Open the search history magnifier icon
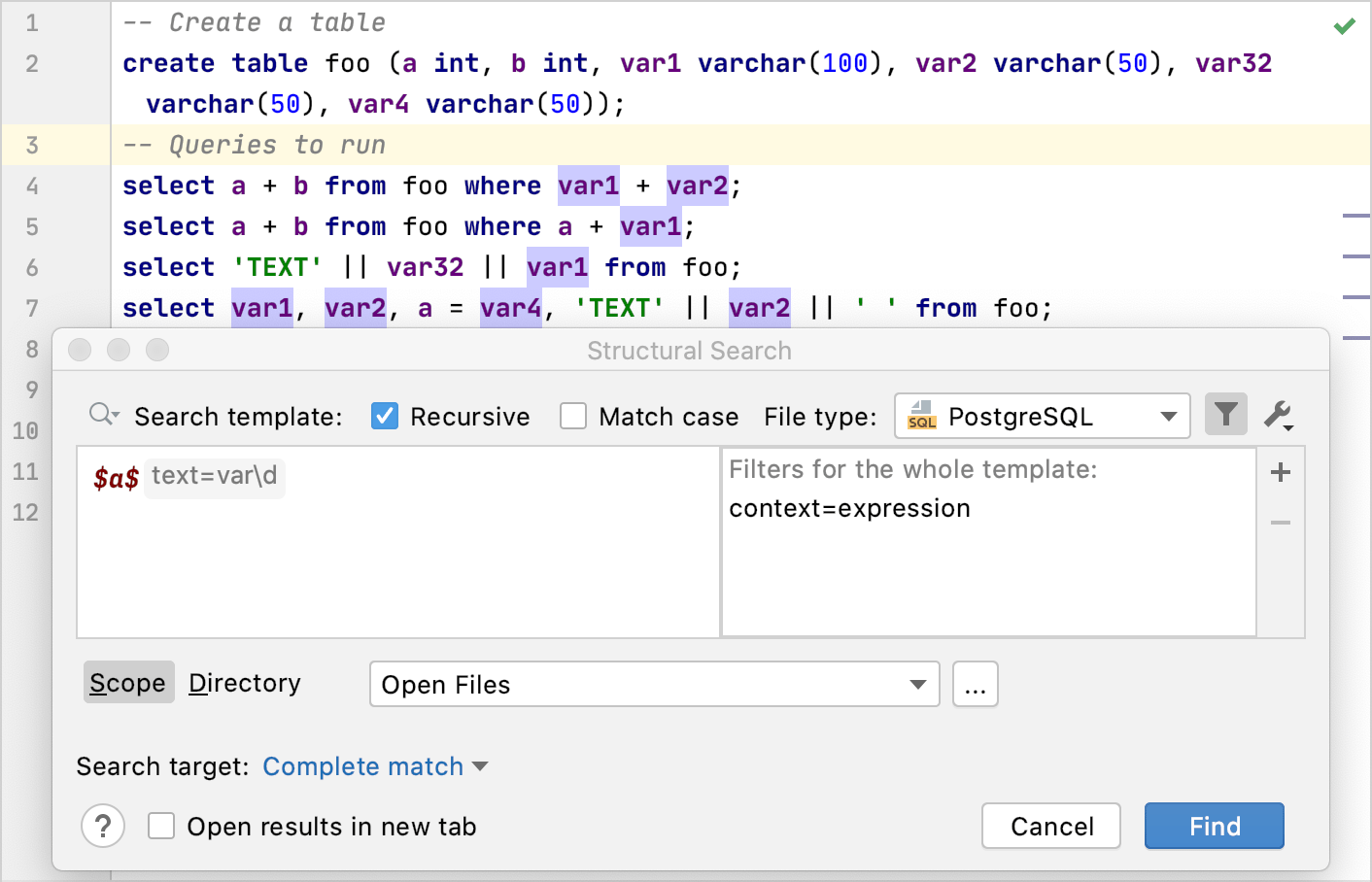This screenshot has width=1372, height=882. 102,415
